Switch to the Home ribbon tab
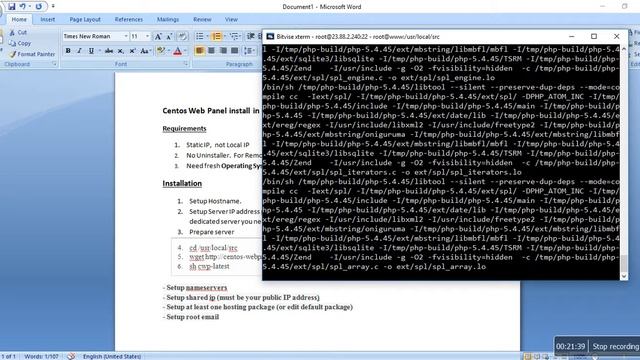Screen dimensions: 640x360 click(x=19, y=20)
